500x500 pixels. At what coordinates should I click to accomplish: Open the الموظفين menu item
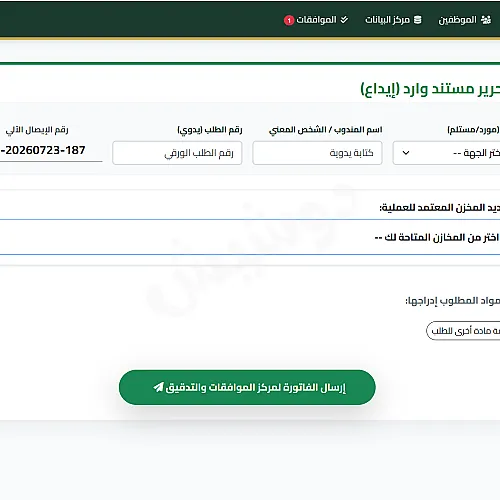465,20
